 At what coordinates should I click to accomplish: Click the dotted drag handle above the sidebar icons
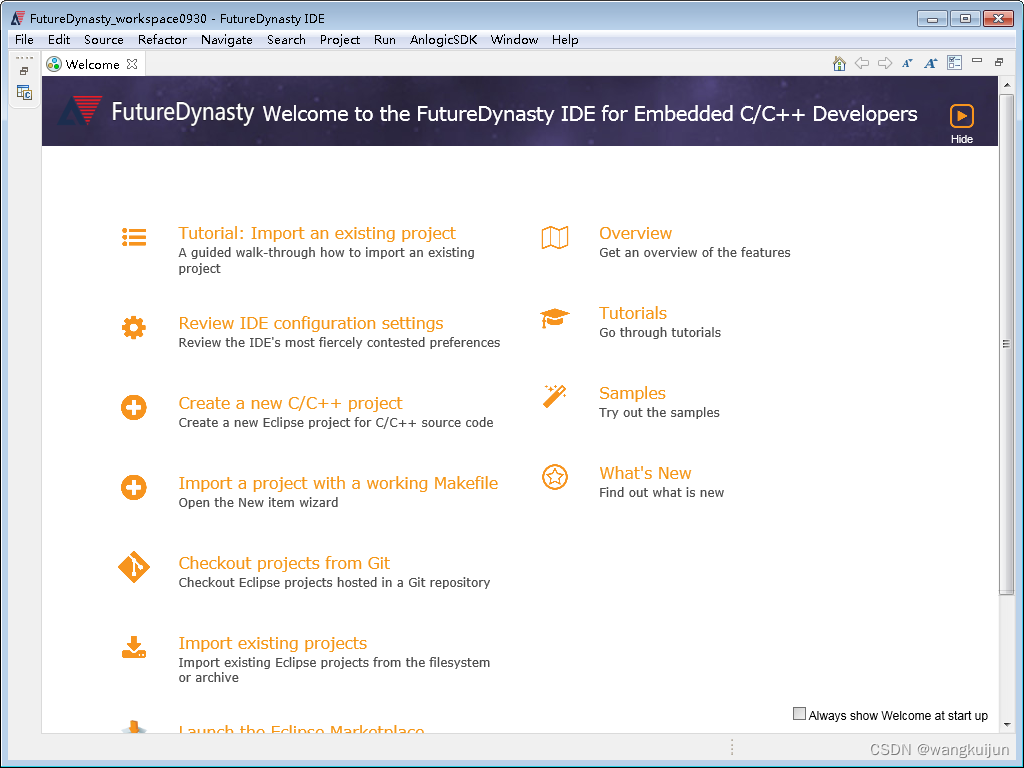click(x=24, y=57)
